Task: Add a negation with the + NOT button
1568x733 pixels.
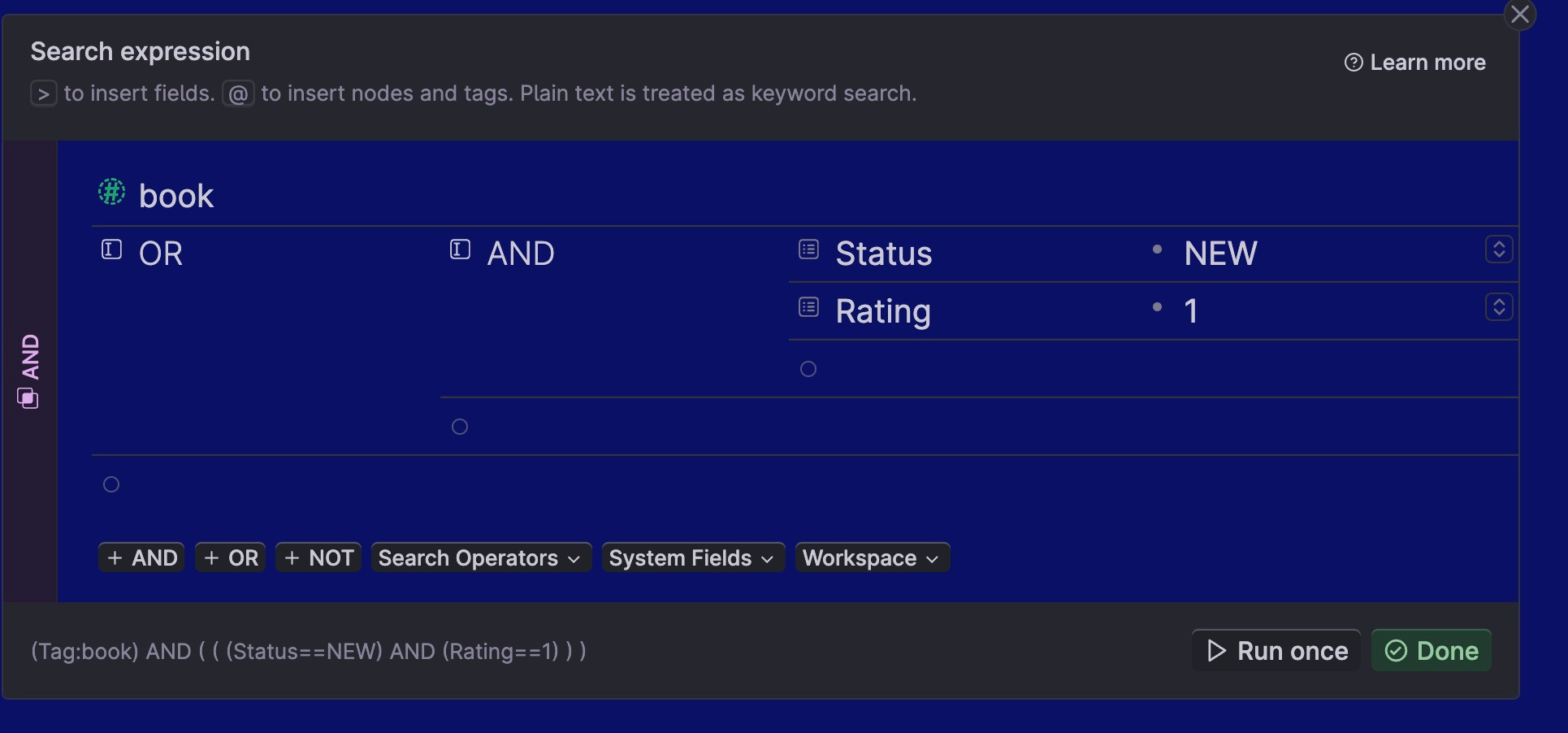Action: [x=318, y=557]
